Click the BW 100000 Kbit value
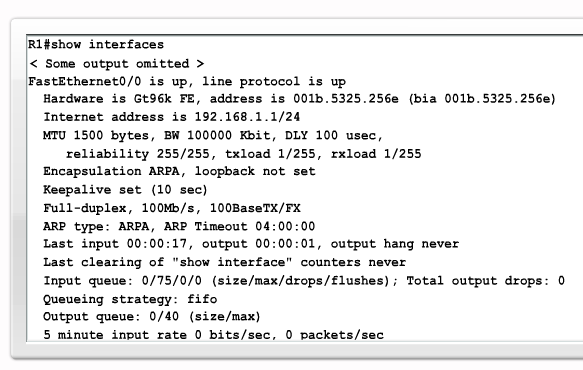 [x=217, y=135]
